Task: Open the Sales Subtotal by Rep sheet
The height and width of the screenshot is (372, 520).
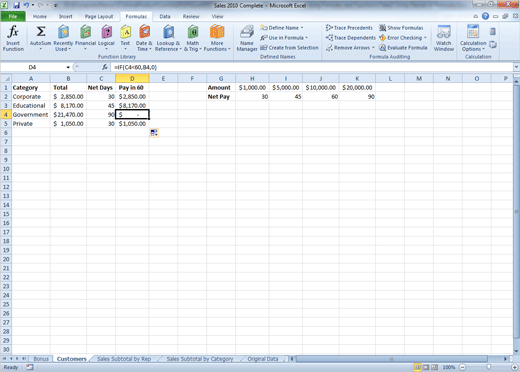Action: tap(124, 359)
